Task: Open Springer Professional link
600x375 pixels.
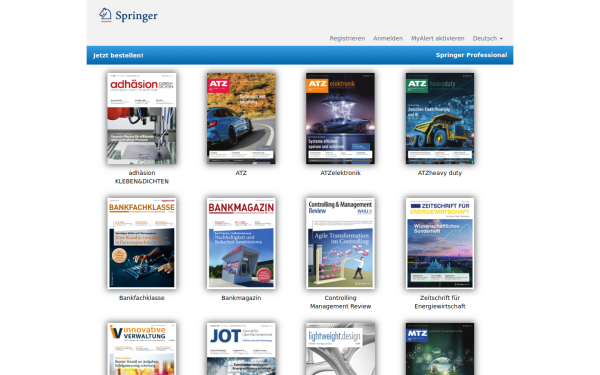Action: (471, 55)
